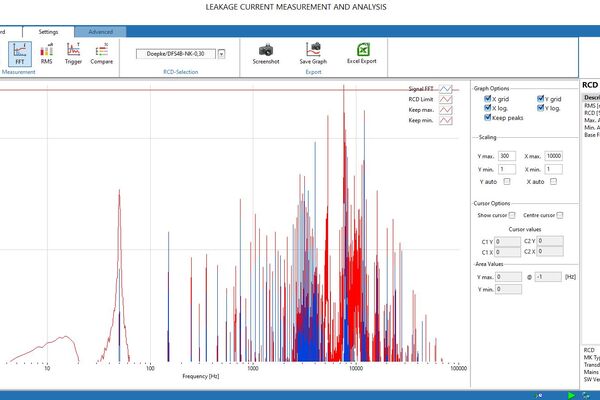Open the RCD-Selection dropdown arrow
This screenshot has width=600, height=400.
(x=221, y=54)
